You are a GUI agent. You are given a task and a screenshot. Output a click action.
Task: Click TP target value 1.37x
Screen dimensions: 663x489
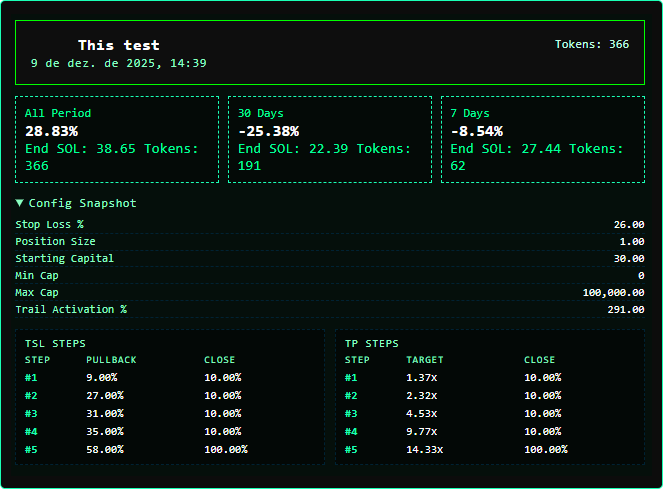422,377
